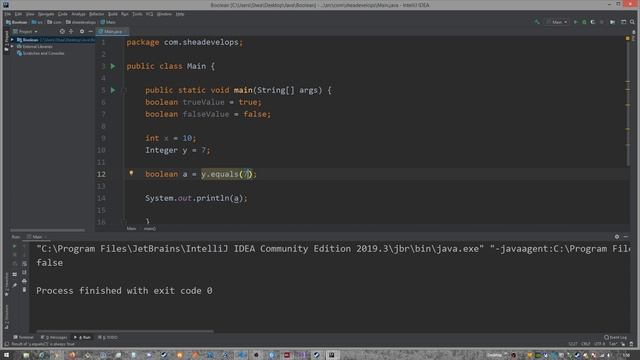Click the Build project hammer icon

[537, 22]
